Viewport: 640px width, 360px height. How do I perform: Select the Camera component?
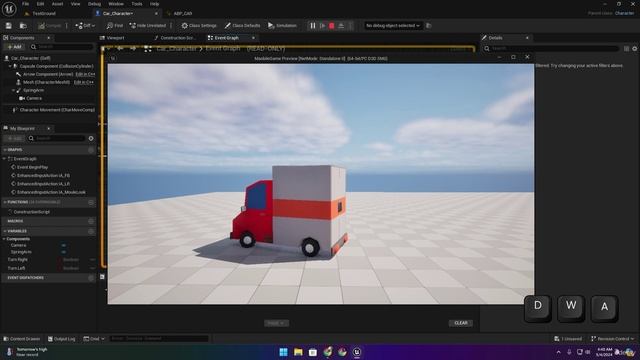coord(34,98)
